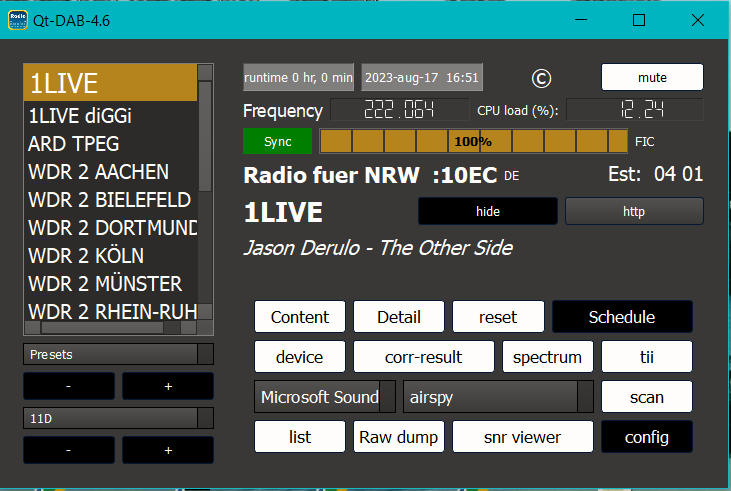
Task: Show the corr-result window
Action: [423, 357]
